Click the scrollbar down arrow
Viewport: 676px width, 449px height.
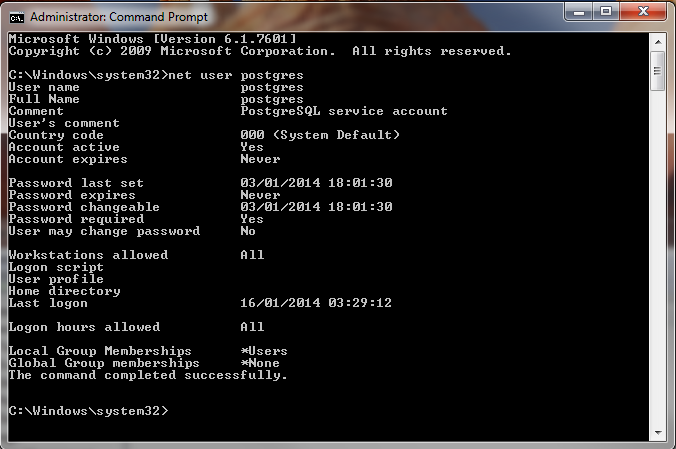657,432
